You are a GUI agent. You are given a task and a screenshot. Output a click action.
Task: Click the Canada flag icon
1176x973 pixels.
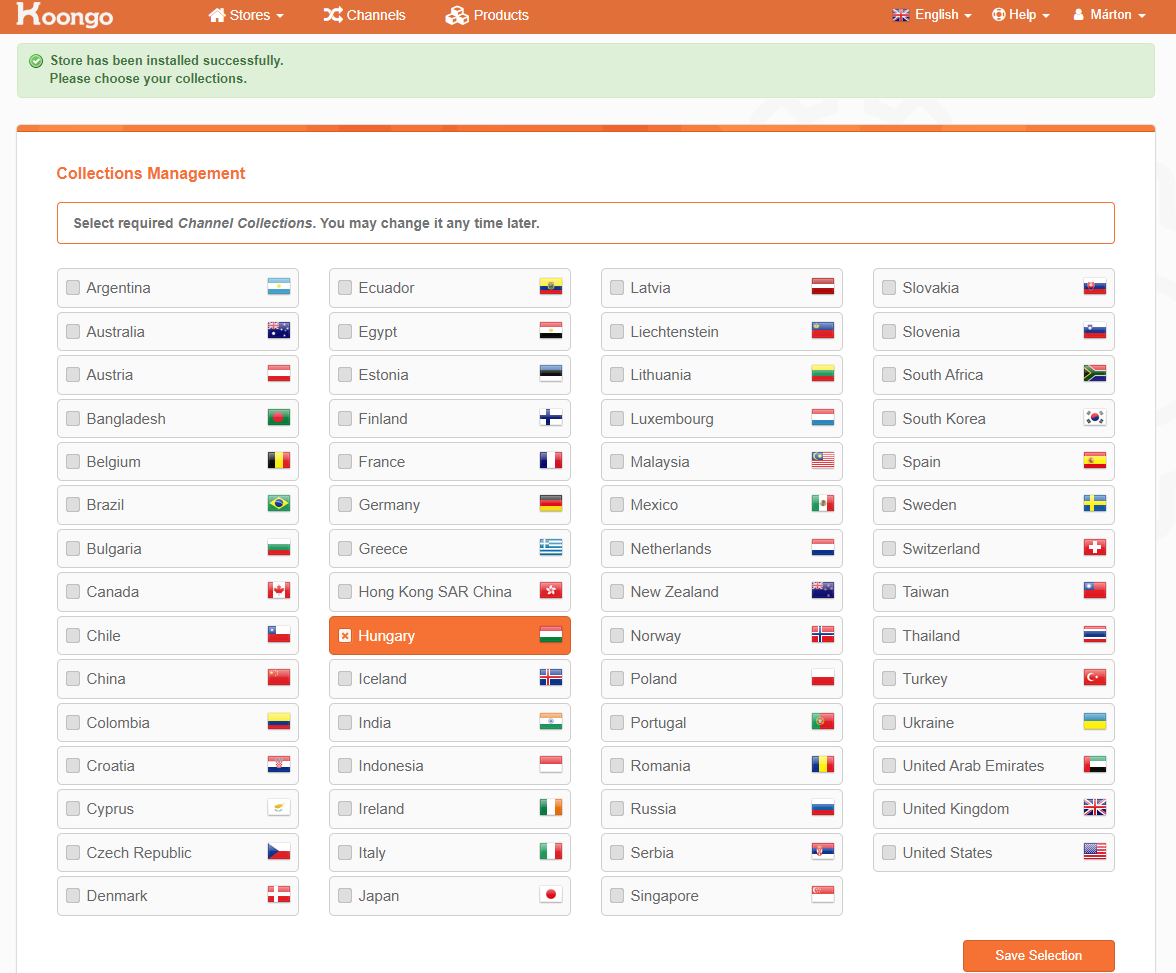coord(279,590)
